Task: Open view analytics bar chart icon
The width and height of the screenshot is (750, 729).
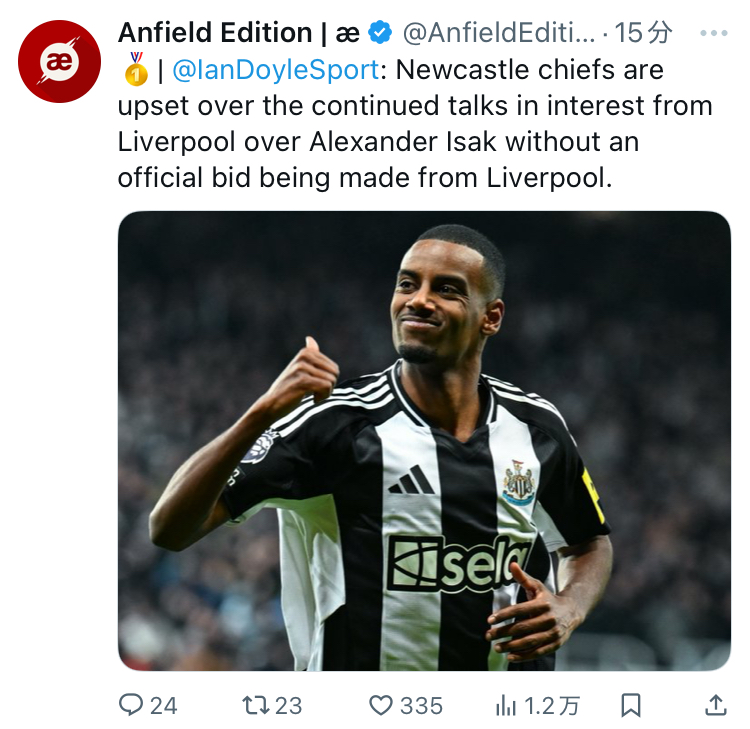Action: pos(506,706)
